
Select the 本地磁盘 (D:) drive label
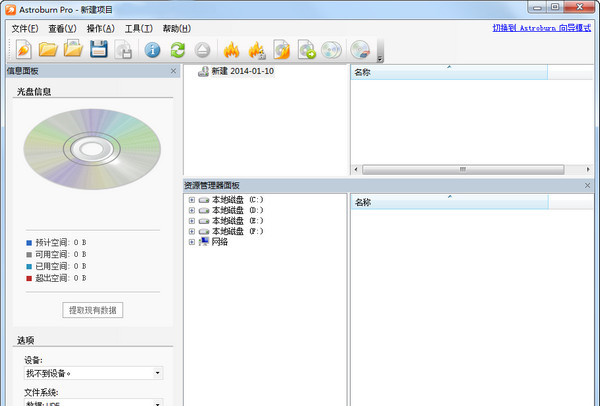238,210
